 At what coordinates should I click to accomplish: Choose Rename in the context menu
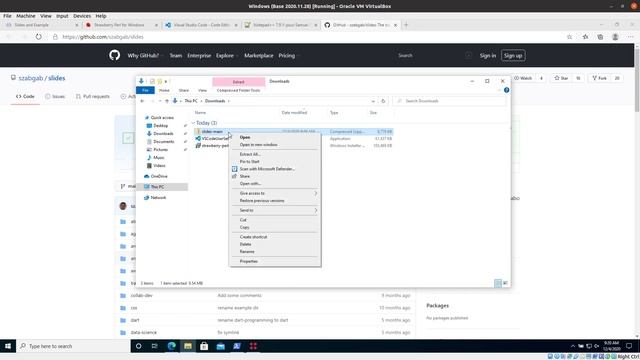(247, 251)
